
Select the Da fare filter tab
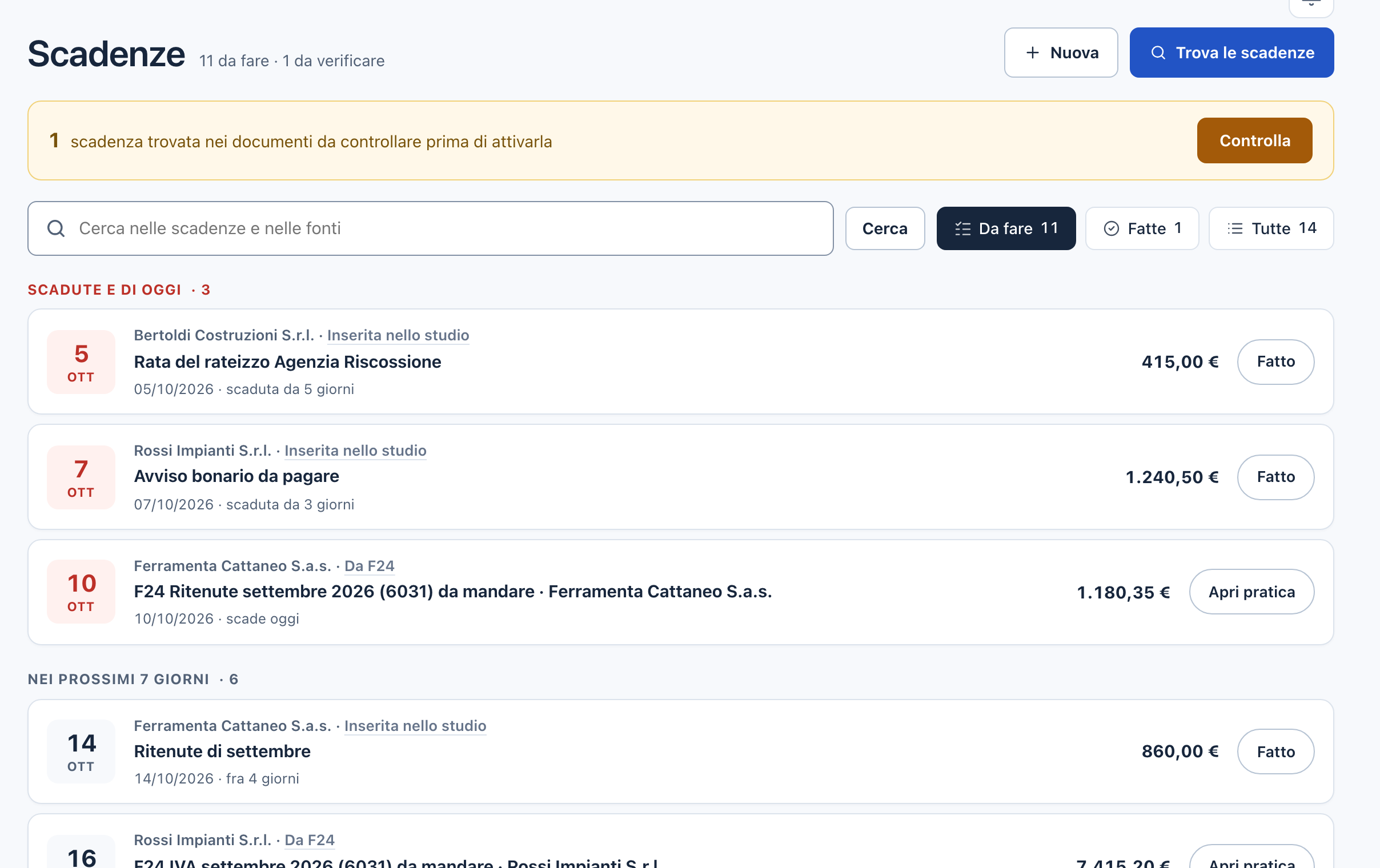(x=1006, y=228)
